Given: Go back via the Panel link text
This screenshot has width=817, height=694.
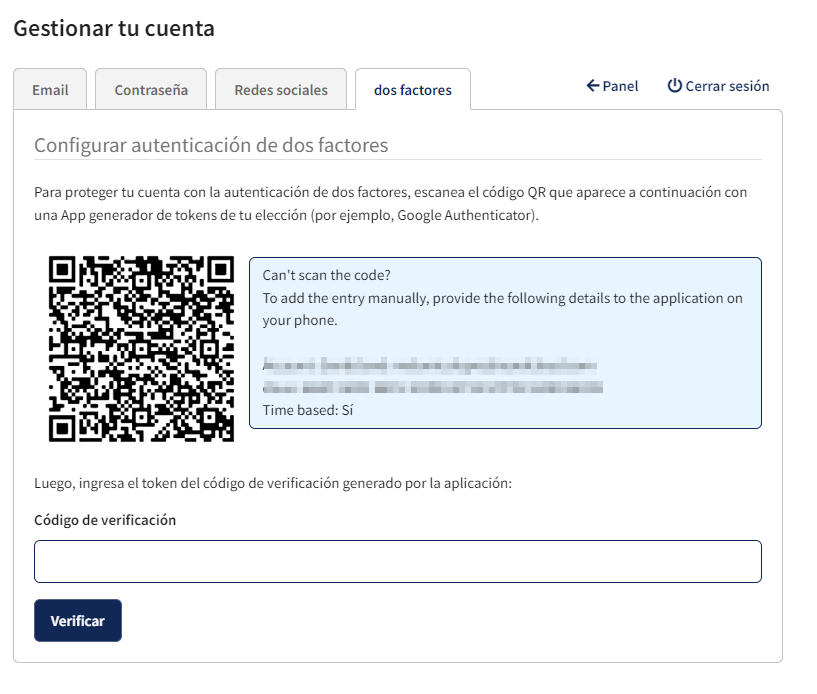Looking at the screenshot, I should (x=620, y=86).
